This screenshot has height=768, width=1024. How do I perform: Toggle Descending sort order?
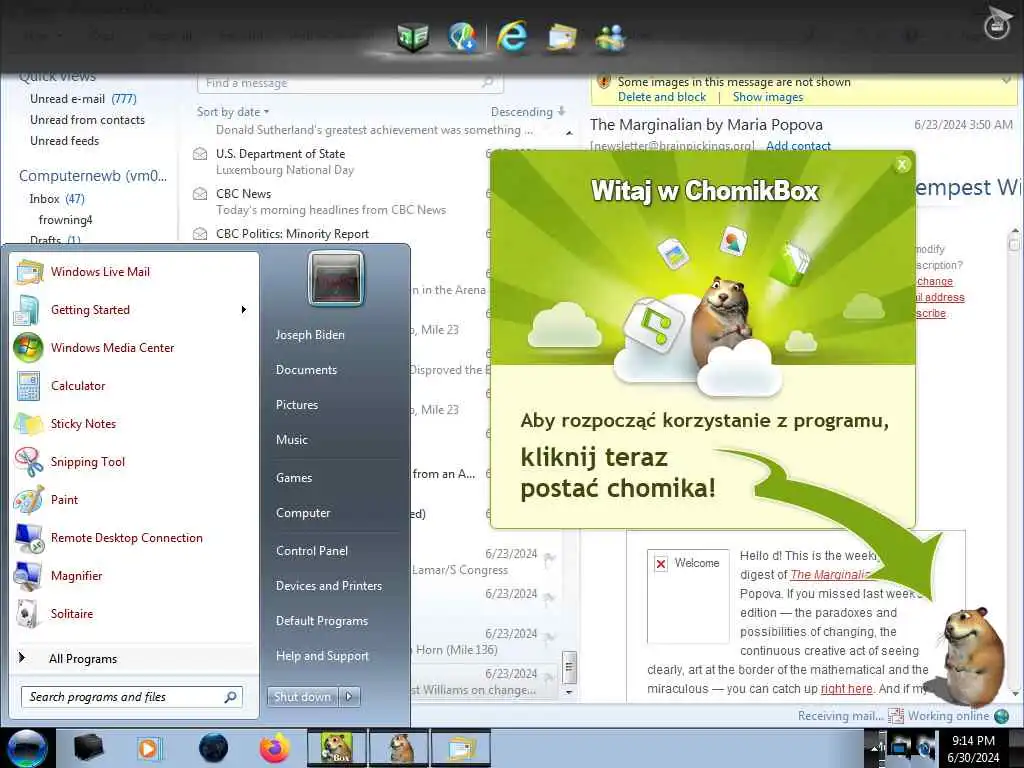click(528, 112)
